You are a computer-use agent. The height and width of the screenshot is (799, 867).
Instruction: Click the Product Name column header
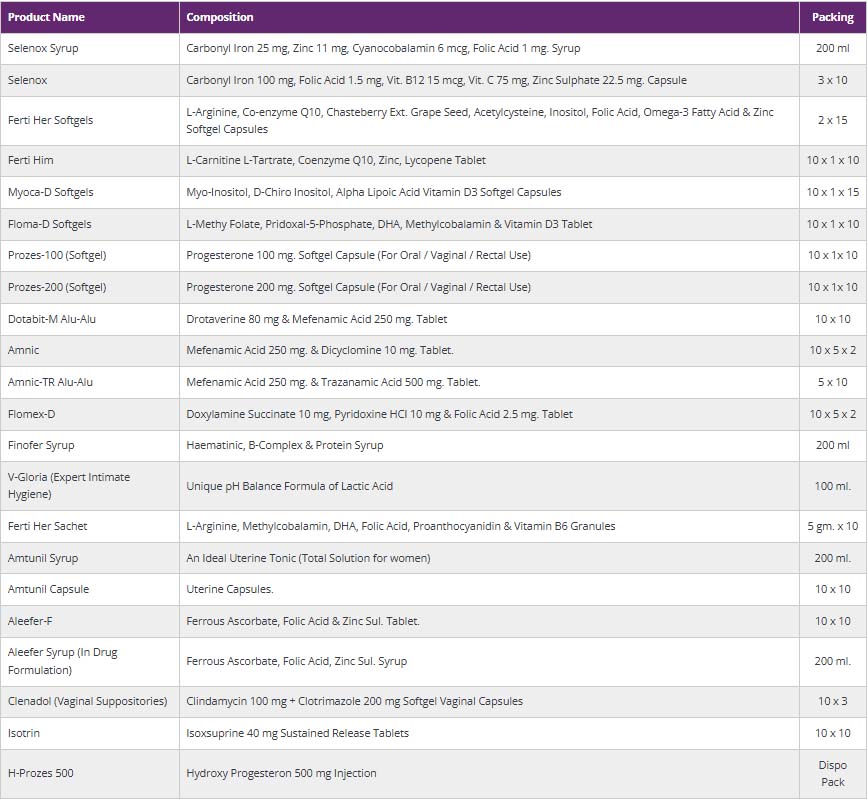coord(46,17)
